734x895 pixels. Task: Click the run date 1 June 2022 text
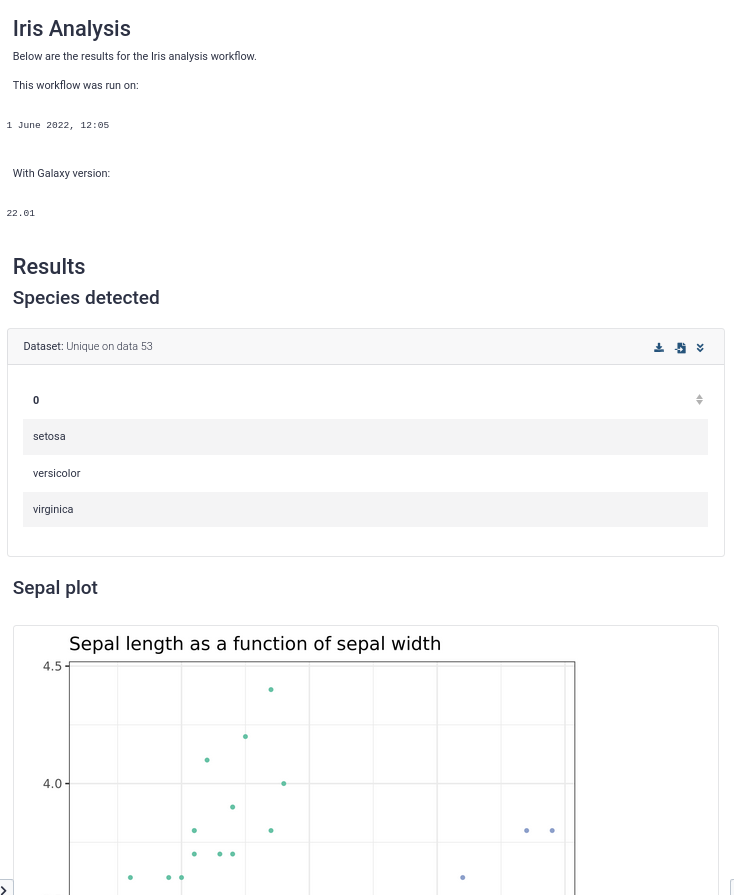coord(58,125)
